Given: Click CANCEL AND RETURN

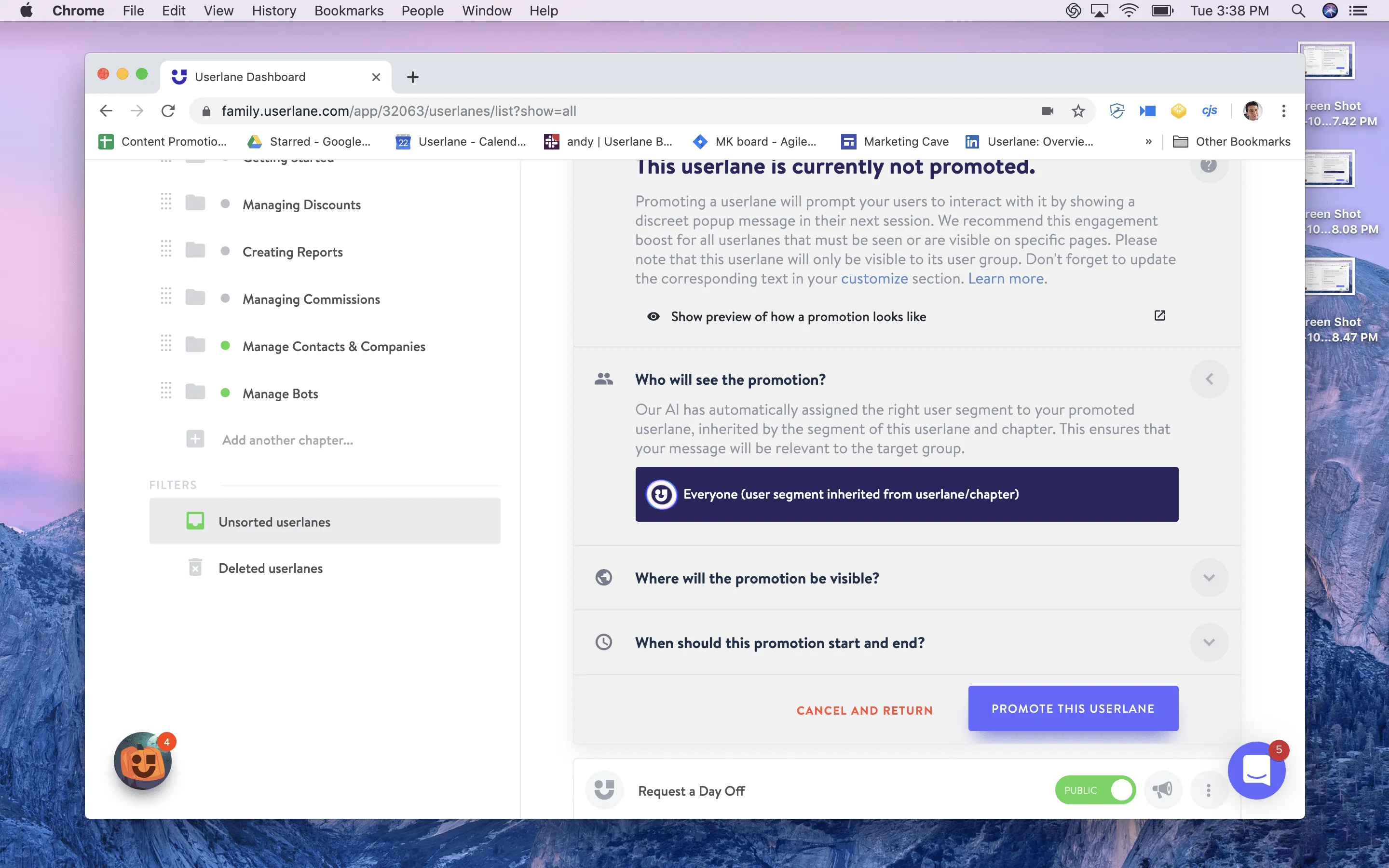Looking at the screenshot, I should [x=864, y=710].
